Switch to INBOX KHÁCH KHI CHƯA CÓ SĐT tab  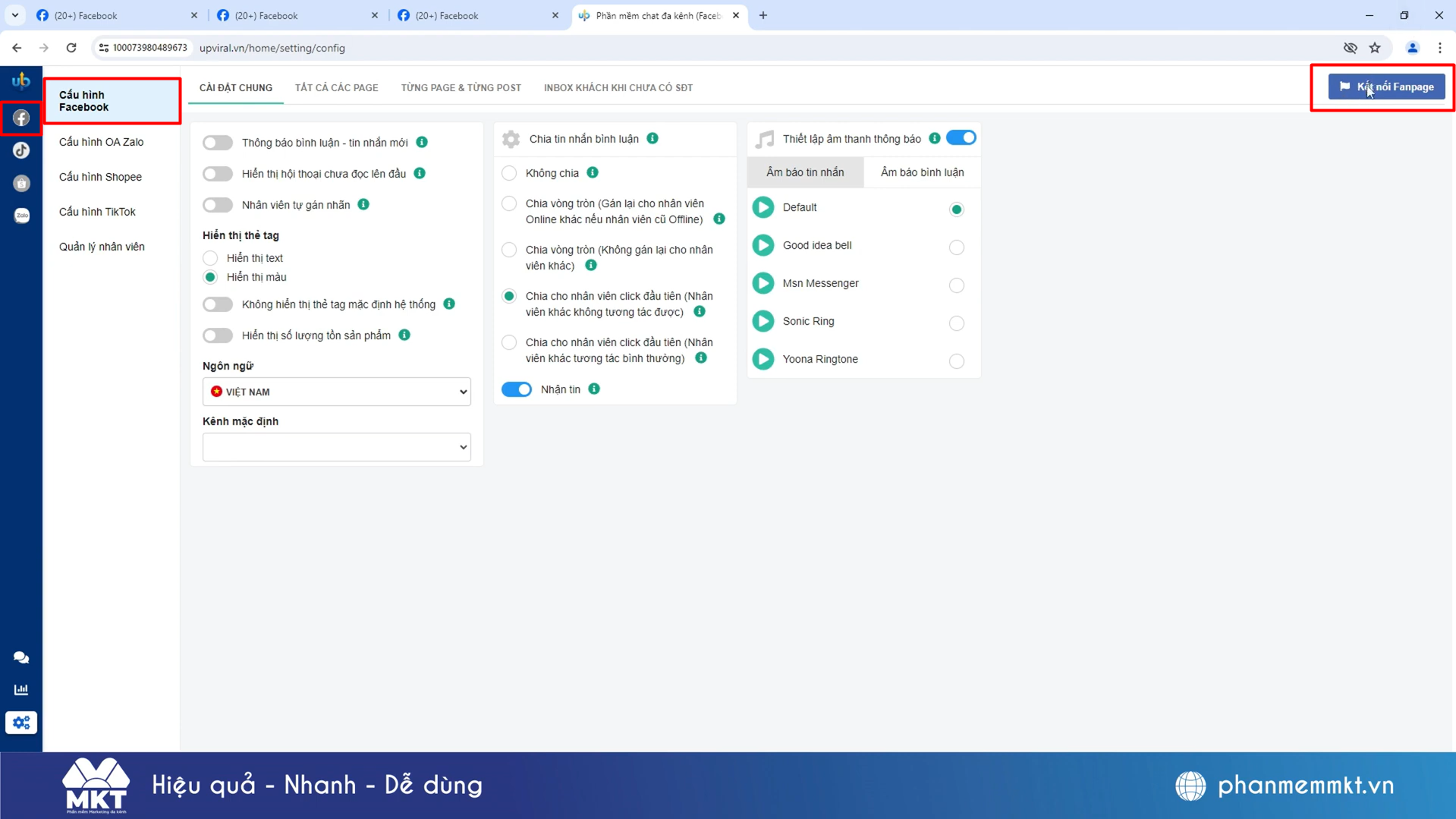point(618,88)
